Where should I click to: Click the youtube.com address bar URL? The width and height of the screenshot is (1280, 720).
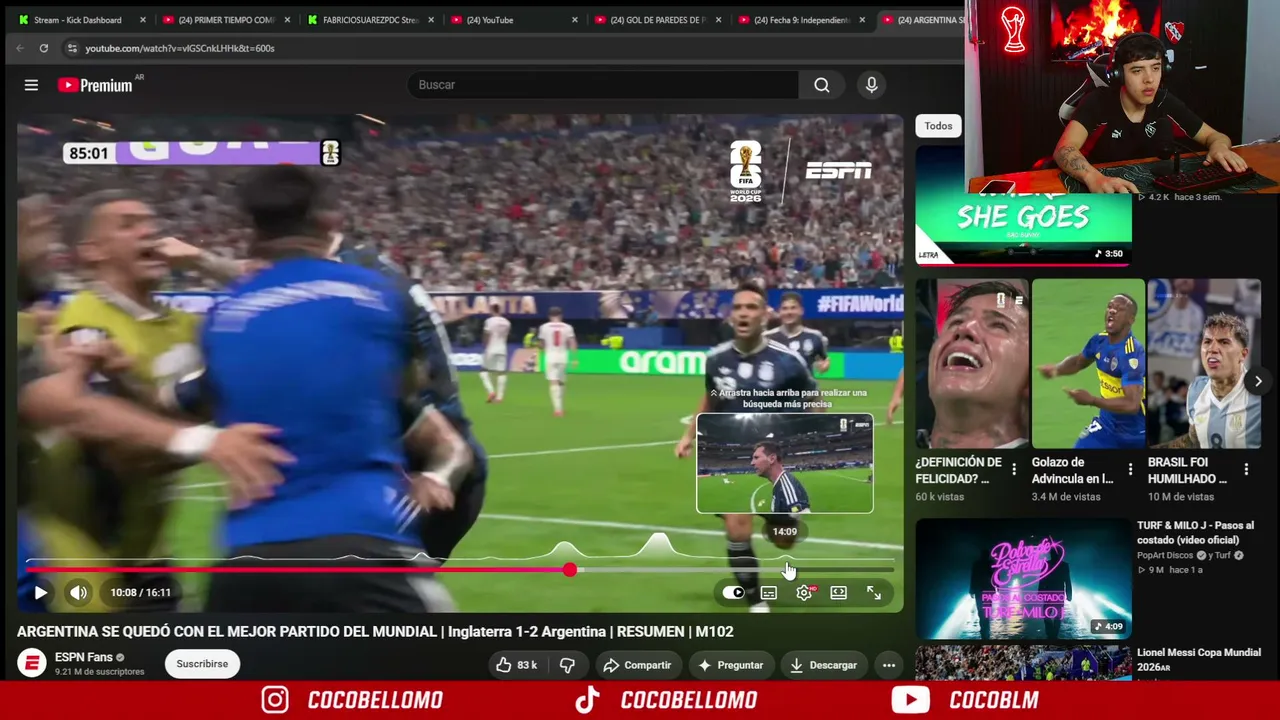point(180,48)
